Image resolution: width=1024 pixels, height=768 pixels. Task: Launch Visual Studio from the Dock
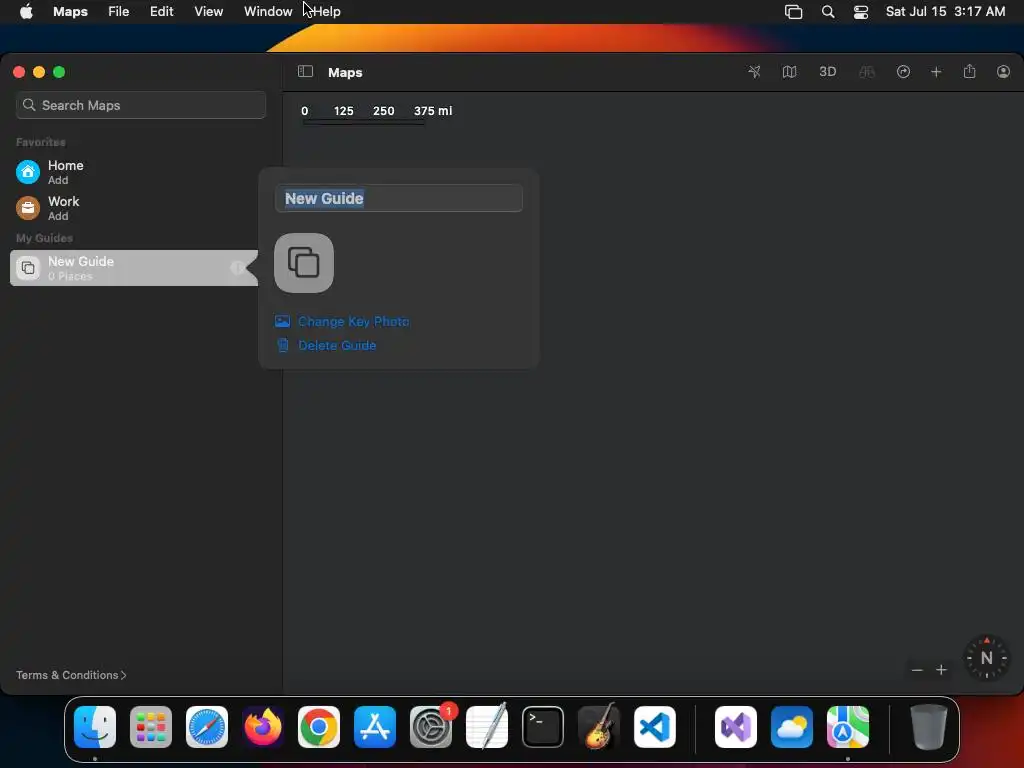point(736,727)
